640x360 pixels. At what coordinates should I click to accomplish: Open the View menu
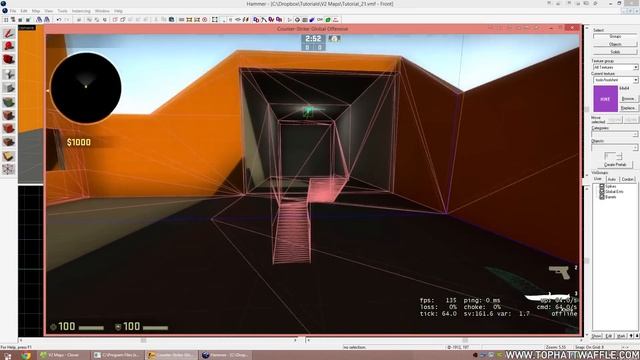coord(49,11)
